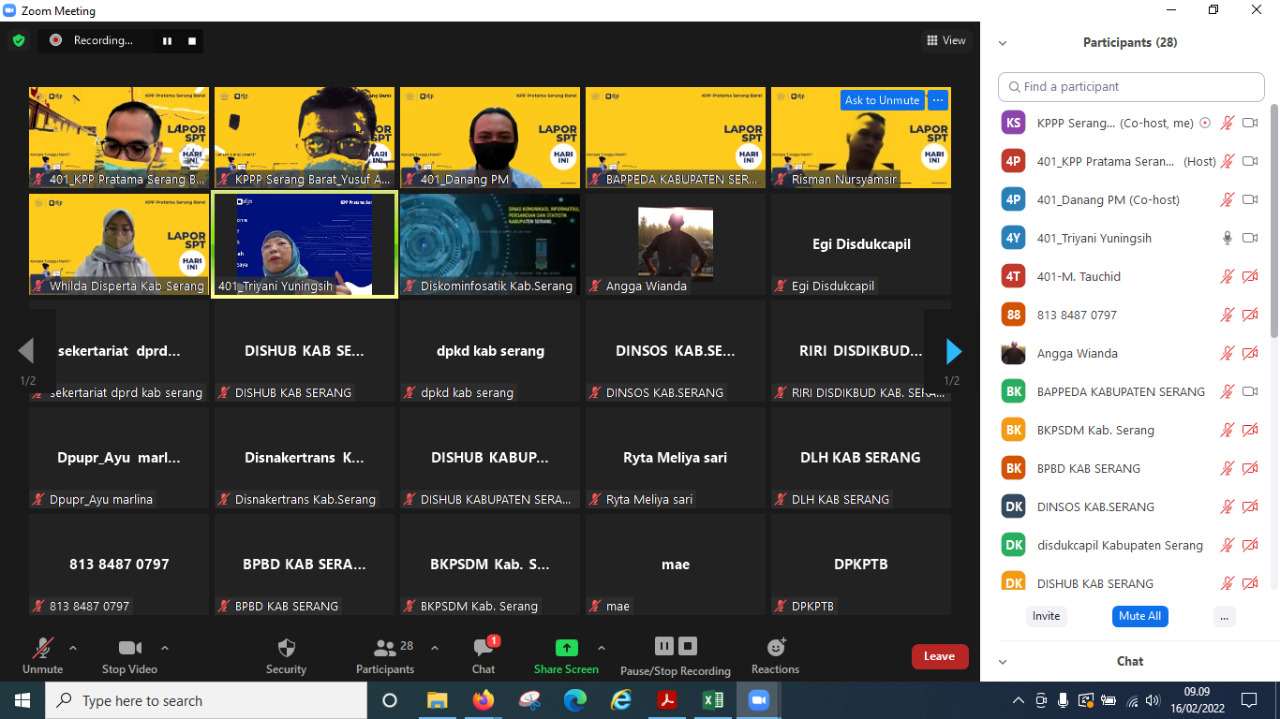Click the green encryption shield icon
This screenshot has height=719, width=1280.
coord(18,41)
